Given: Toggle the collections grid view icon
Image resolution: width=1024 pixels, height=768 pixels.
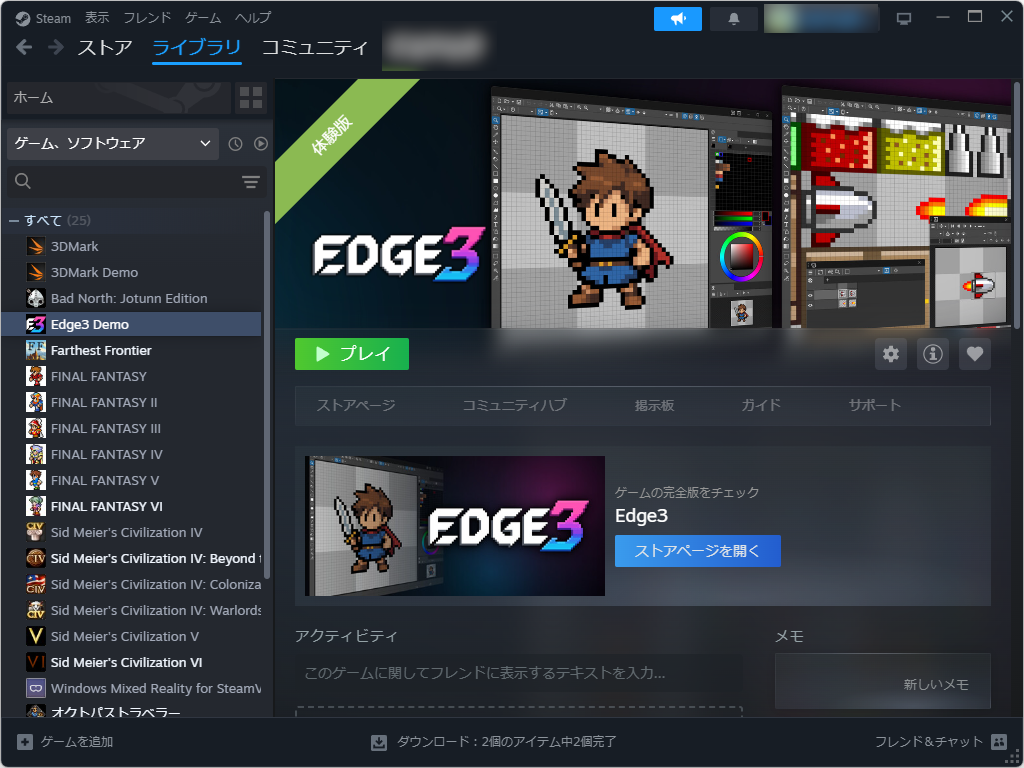Looking at the screenshot, I should (251, 98).
